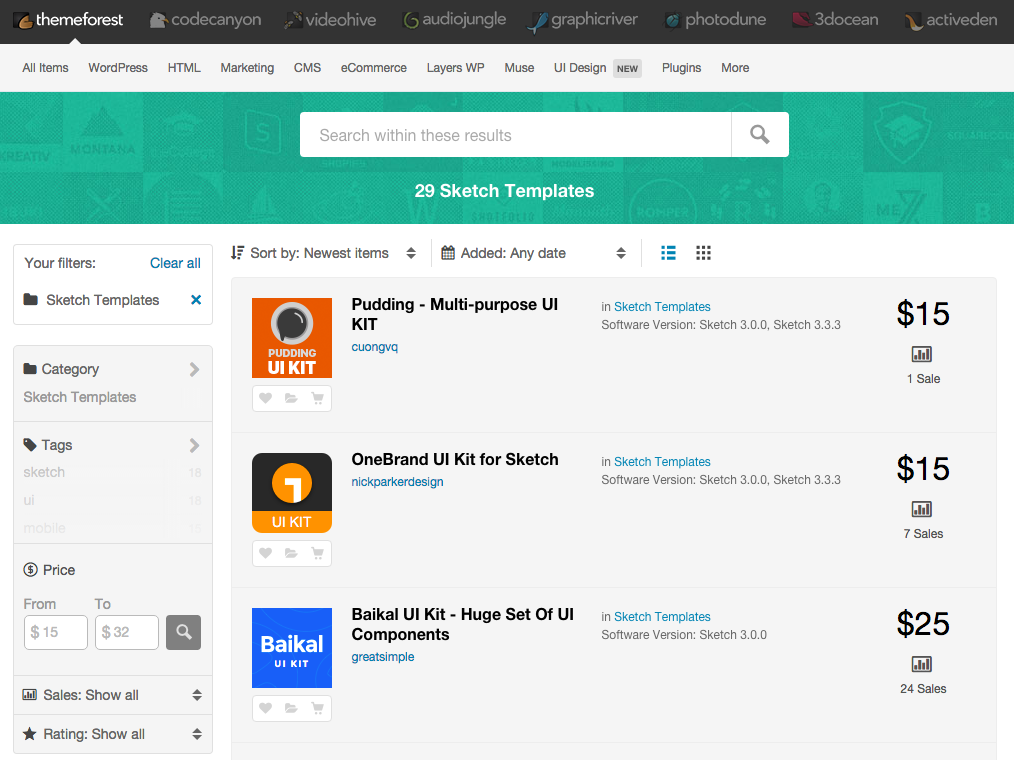
Task: Open the Pudding UI Kit thumbnail
Action: pos(292,338)
